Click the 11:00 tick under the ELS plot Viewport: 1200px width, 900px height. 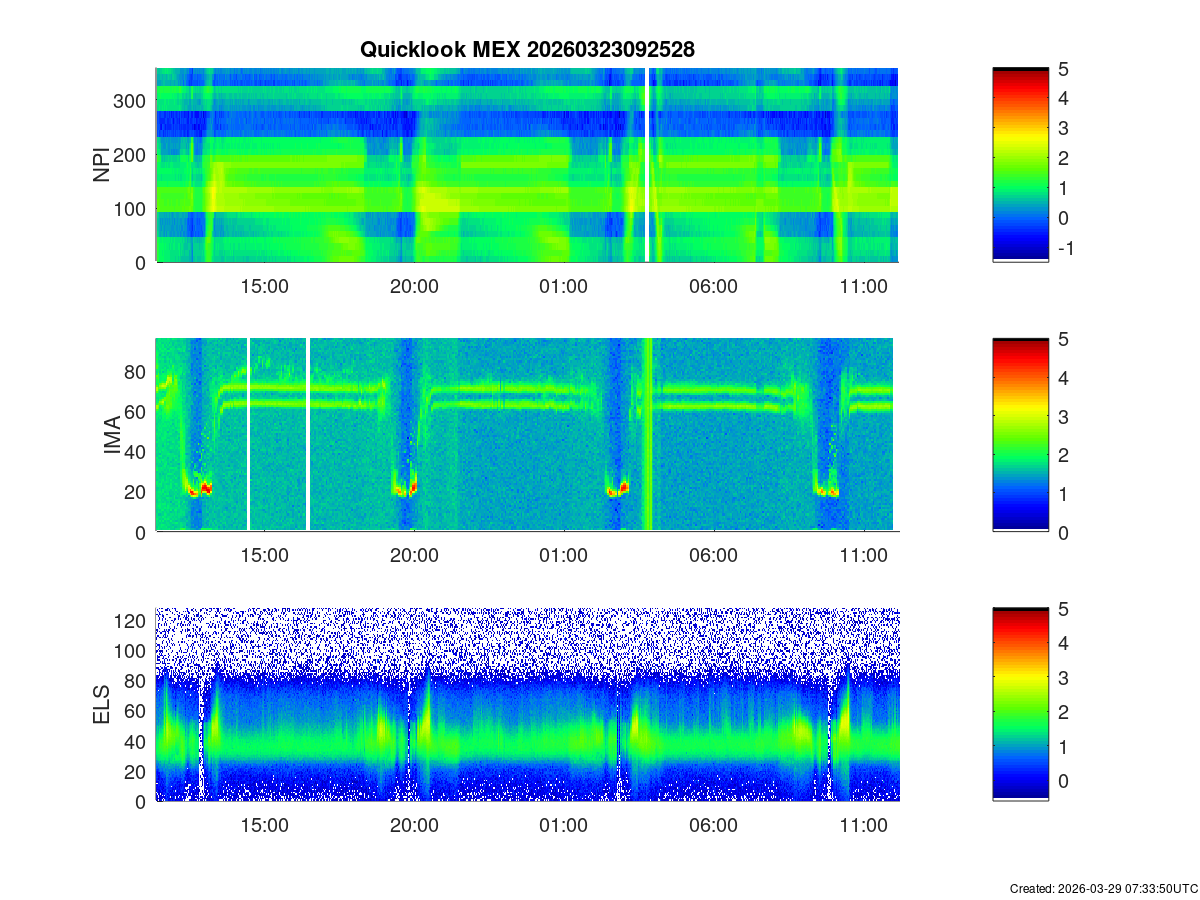click(x=863, y=826)
